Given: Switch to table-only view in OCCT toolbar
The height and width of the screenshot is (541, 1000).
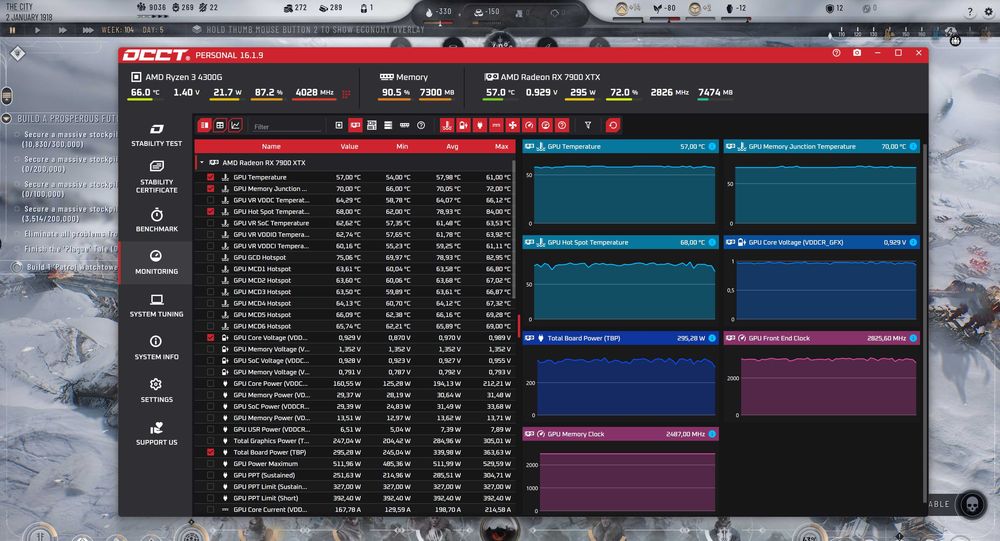Looking at the screenshot, I should tap(220, 125).
